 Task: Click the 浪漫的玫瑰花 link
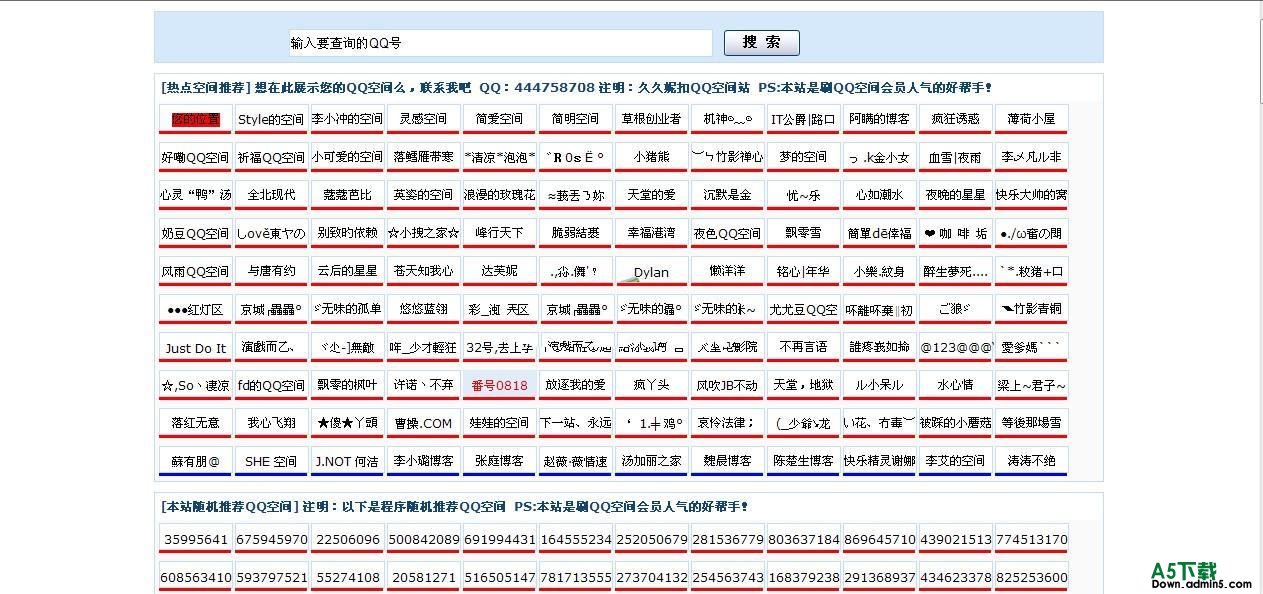coord(499,195)
